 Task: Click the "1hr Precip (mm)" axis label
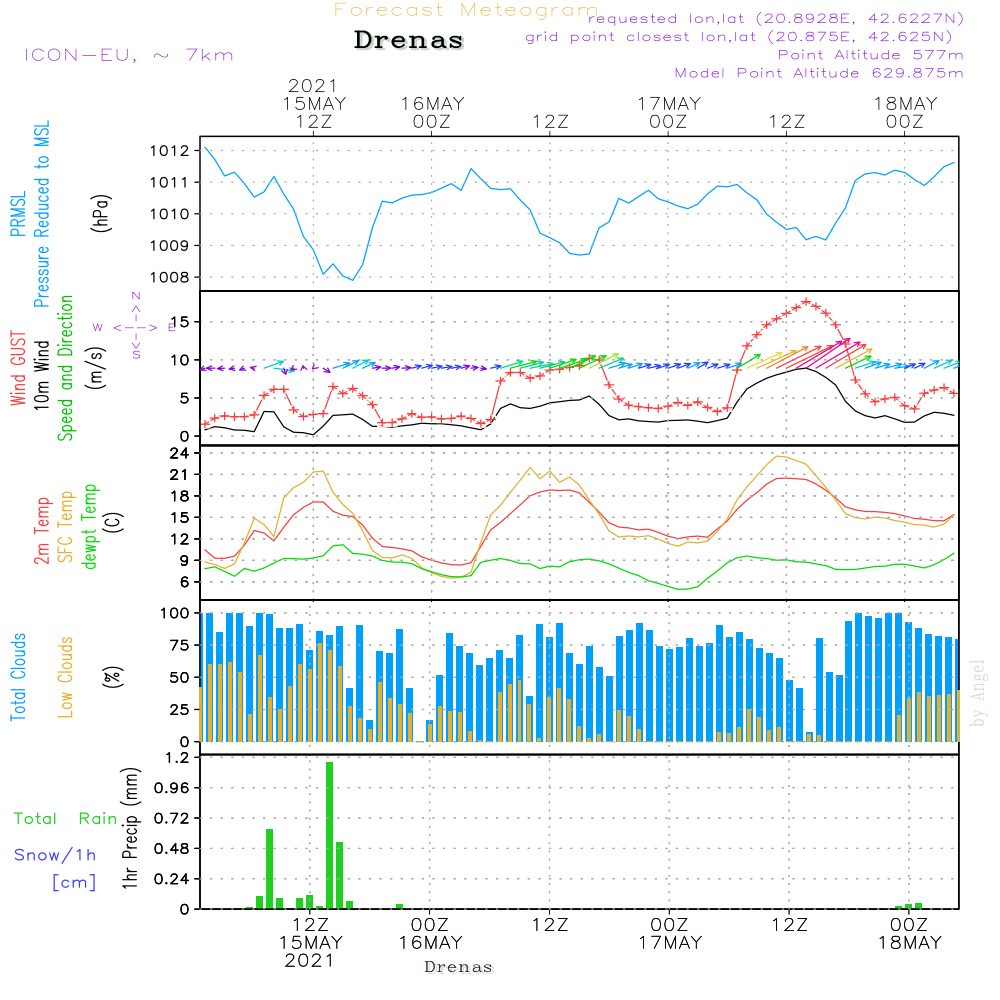click(x=130, y=828)
